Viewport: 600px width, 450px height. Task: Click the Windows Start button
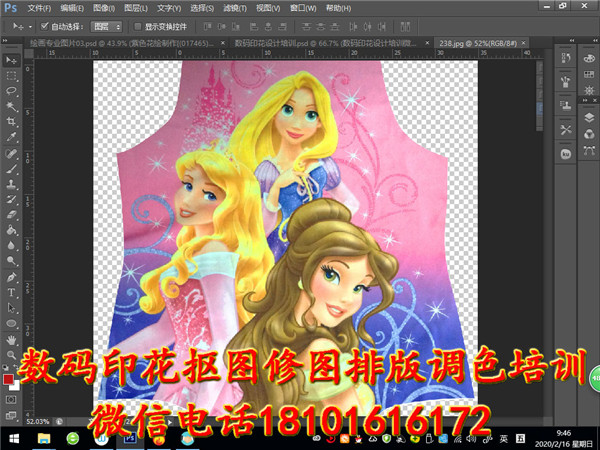[x=11, y=437]
